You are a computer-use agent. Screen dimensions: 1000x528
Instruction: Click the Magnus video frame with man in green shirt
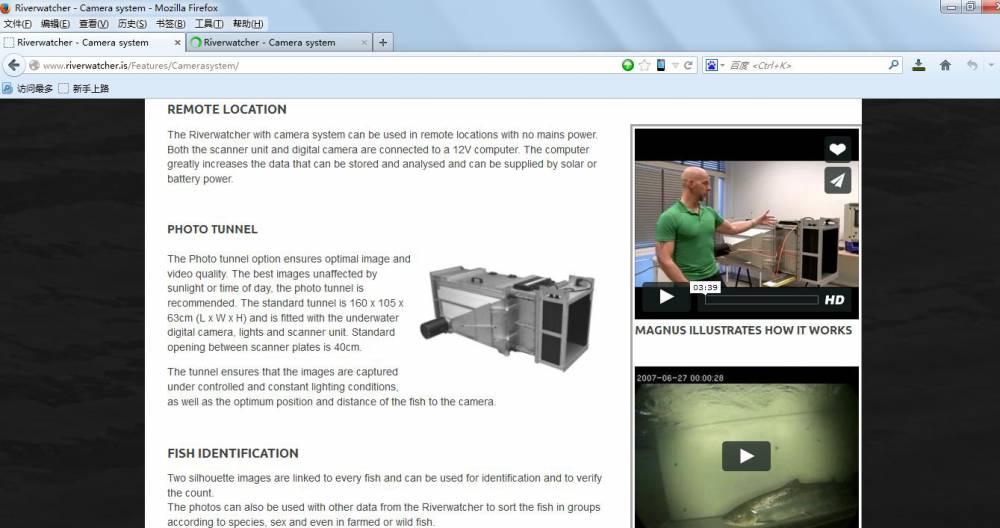746,223
